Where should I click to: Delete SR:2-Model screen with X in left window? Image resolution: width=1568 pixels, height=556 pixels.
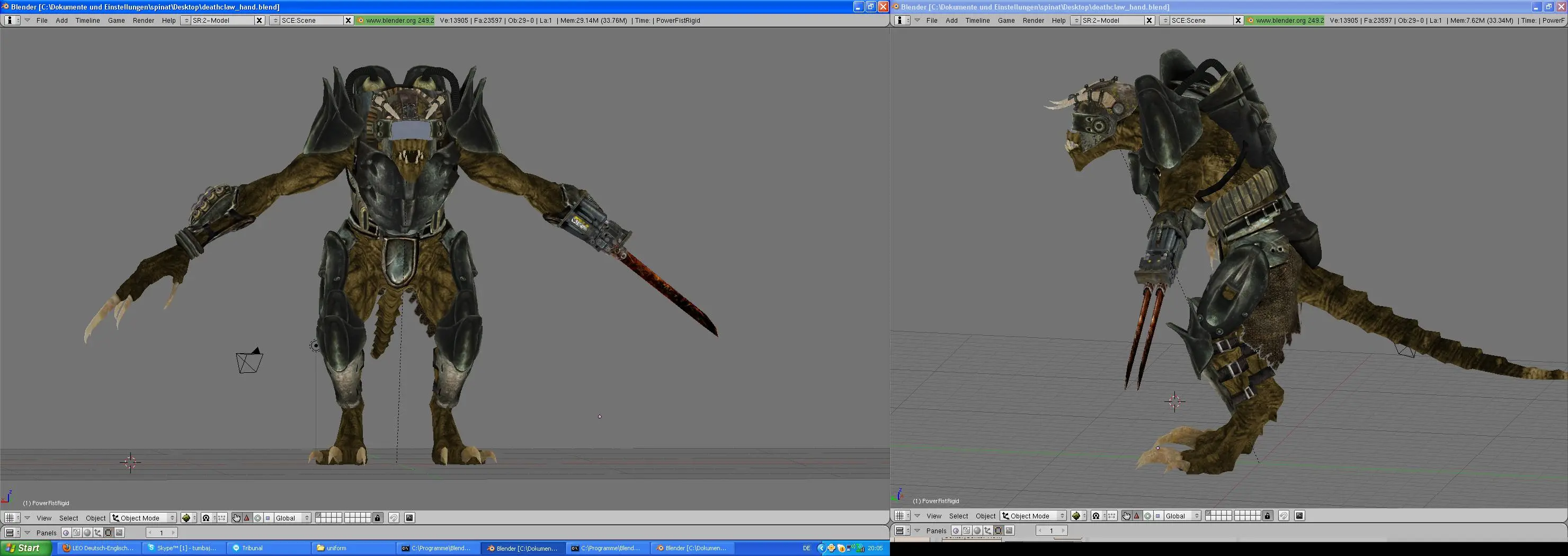(260, 20)
